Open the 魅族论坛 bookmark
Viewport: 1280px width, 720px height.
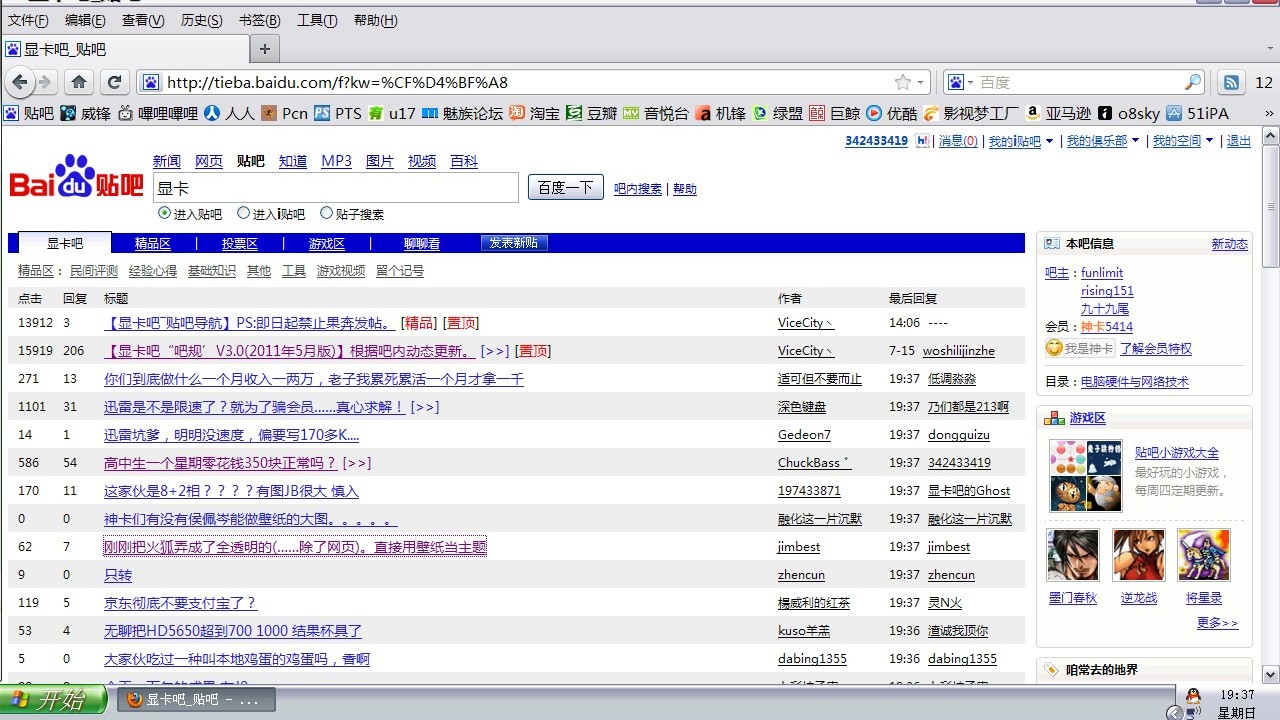click(x=463, y=113)
